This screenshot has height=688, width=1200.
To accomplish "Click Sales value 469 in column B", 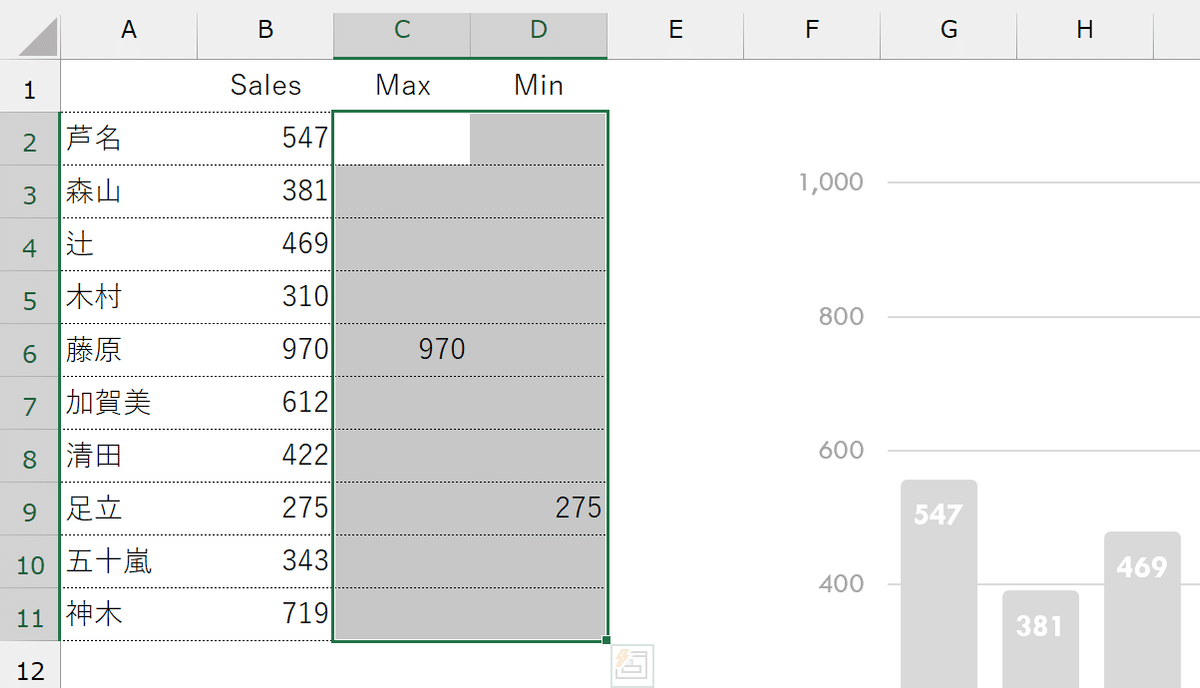I will point(265,244).
